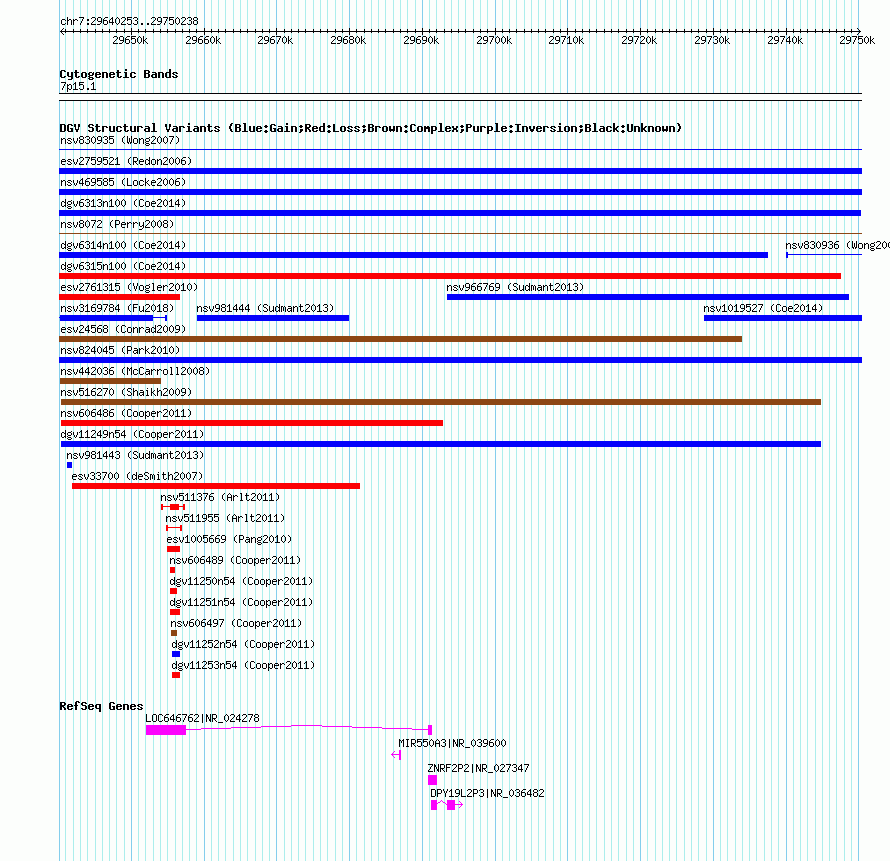890x861 pixels.
Task: Select the MIR550A3 magenta arrow glyph
Action: coord(396,755)
